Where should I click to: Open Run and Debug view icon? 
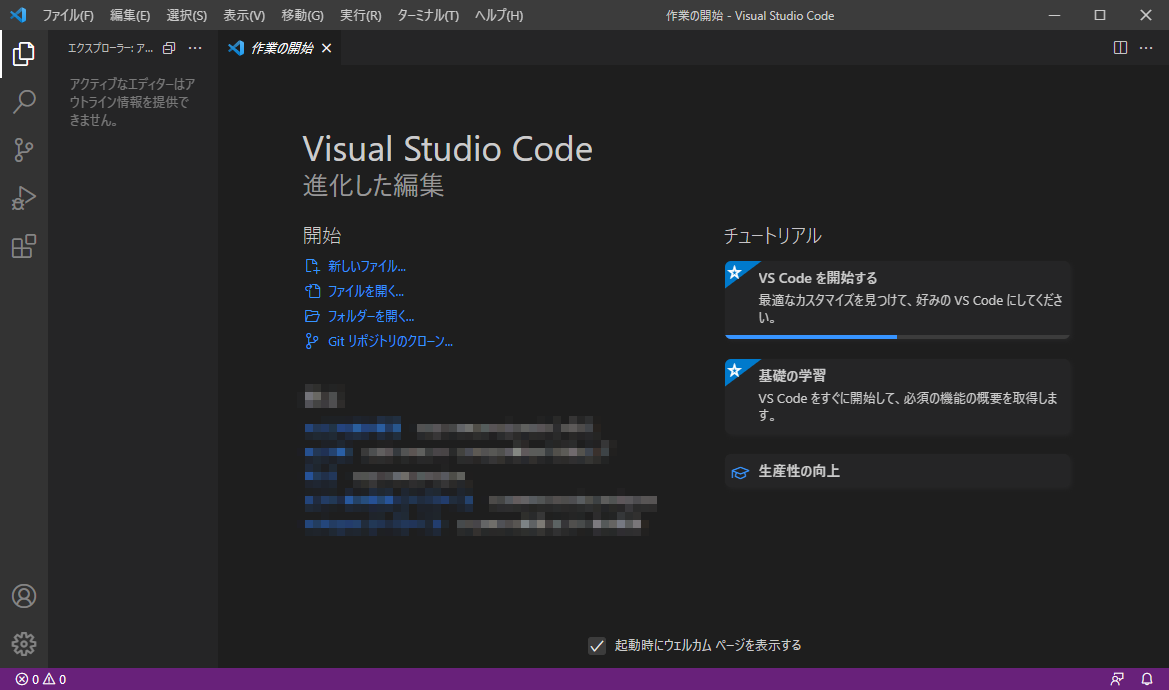tap(24, 198)
